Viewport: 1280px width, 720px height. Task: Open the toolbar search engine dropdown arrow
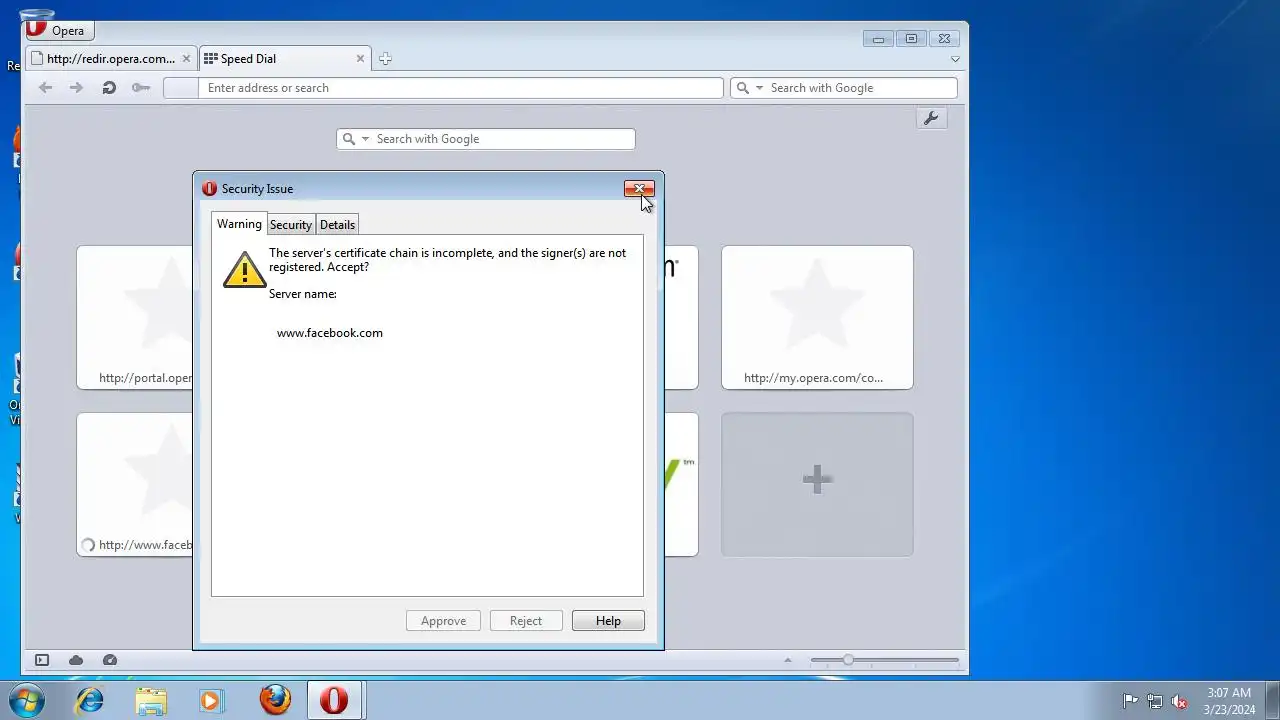760,88
